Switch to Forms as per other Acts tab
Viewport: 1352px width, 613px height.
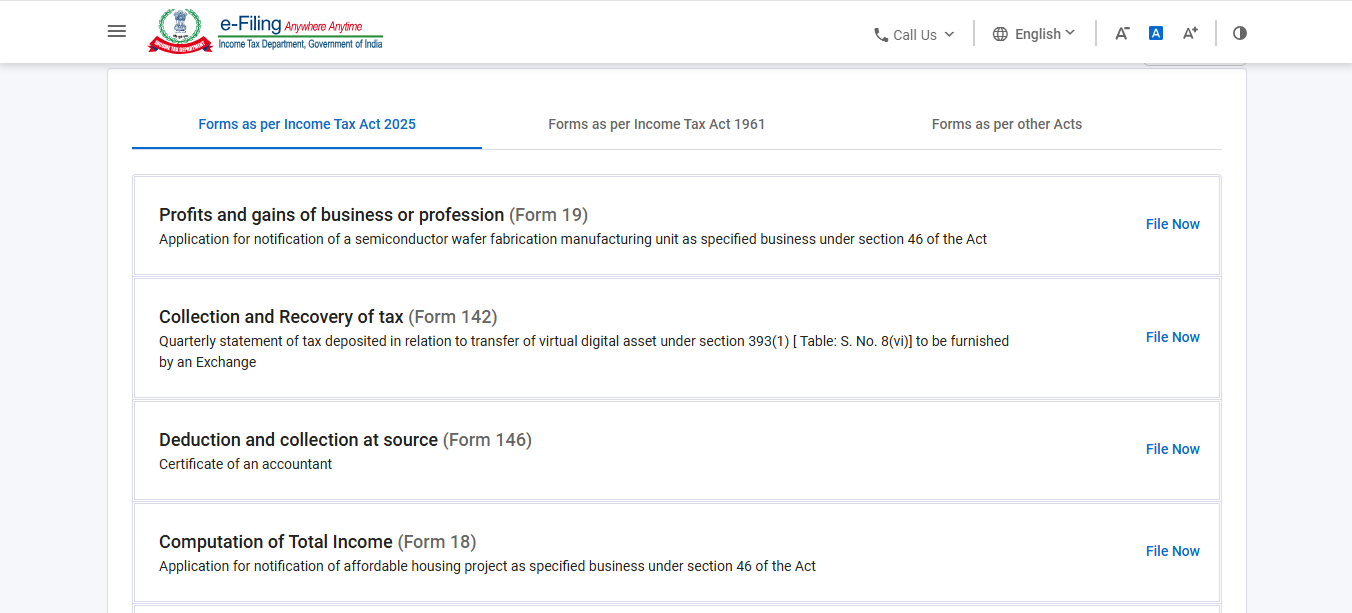[x=1007, y=124]
